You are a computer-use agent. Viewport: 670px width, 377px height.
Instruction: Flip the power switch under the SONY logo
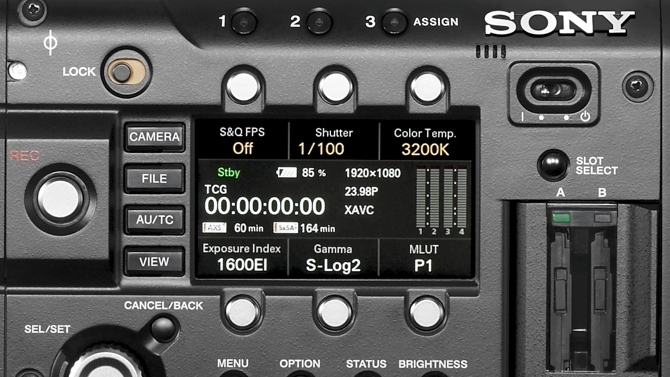coord(554,90)
